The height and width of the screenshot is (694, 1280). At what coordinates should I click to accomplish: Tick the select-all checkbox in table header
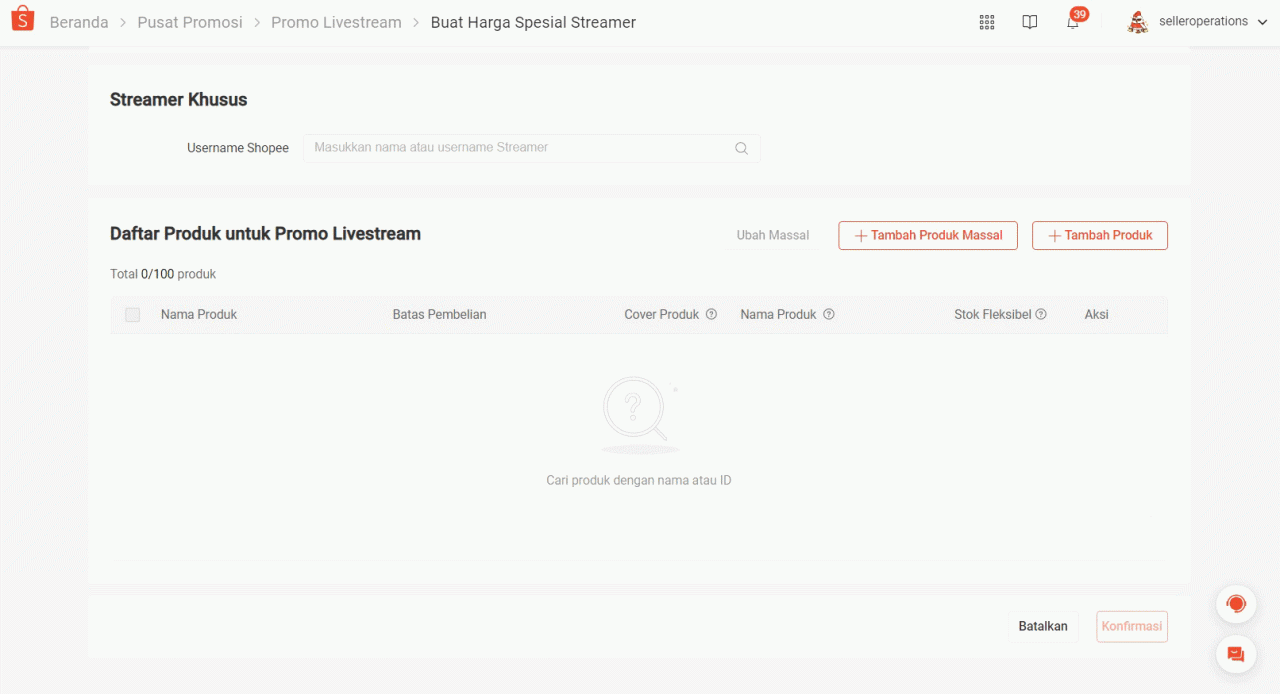point(133,315)
